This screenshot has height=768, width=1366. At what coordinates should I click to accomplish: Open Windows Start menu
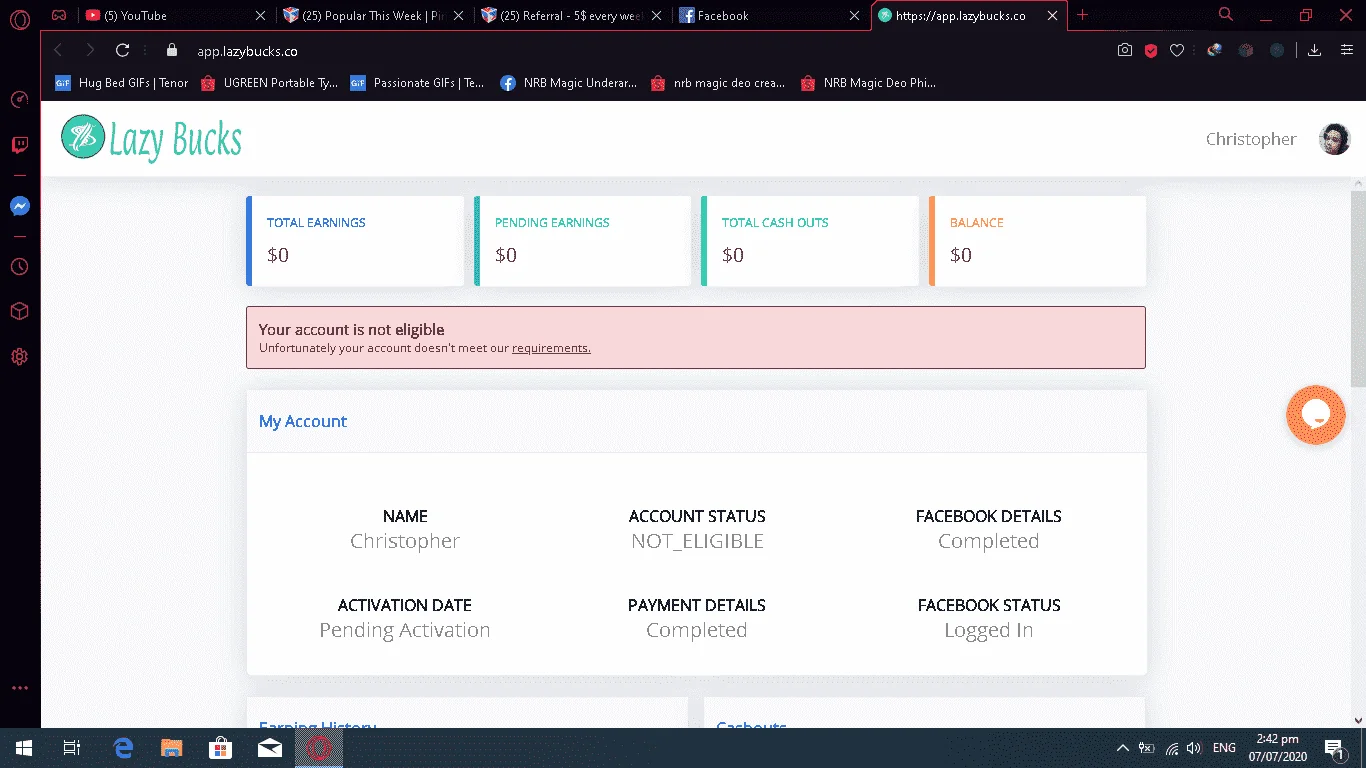tap(23, 748)
